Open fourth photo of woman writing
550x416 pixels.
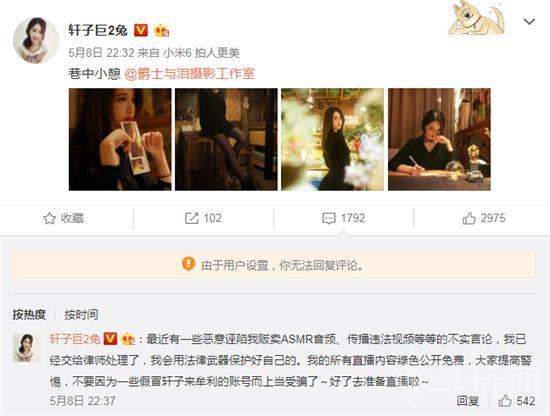439,139
